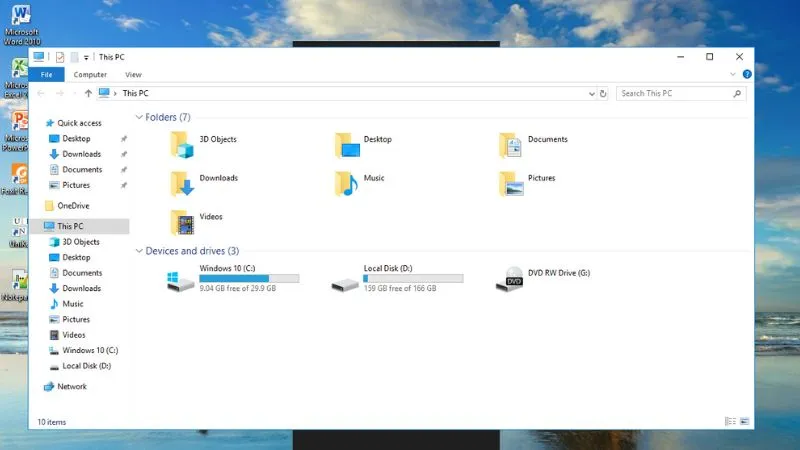Open the View ribbon tab
800x450 pixels.
(133, 74)
